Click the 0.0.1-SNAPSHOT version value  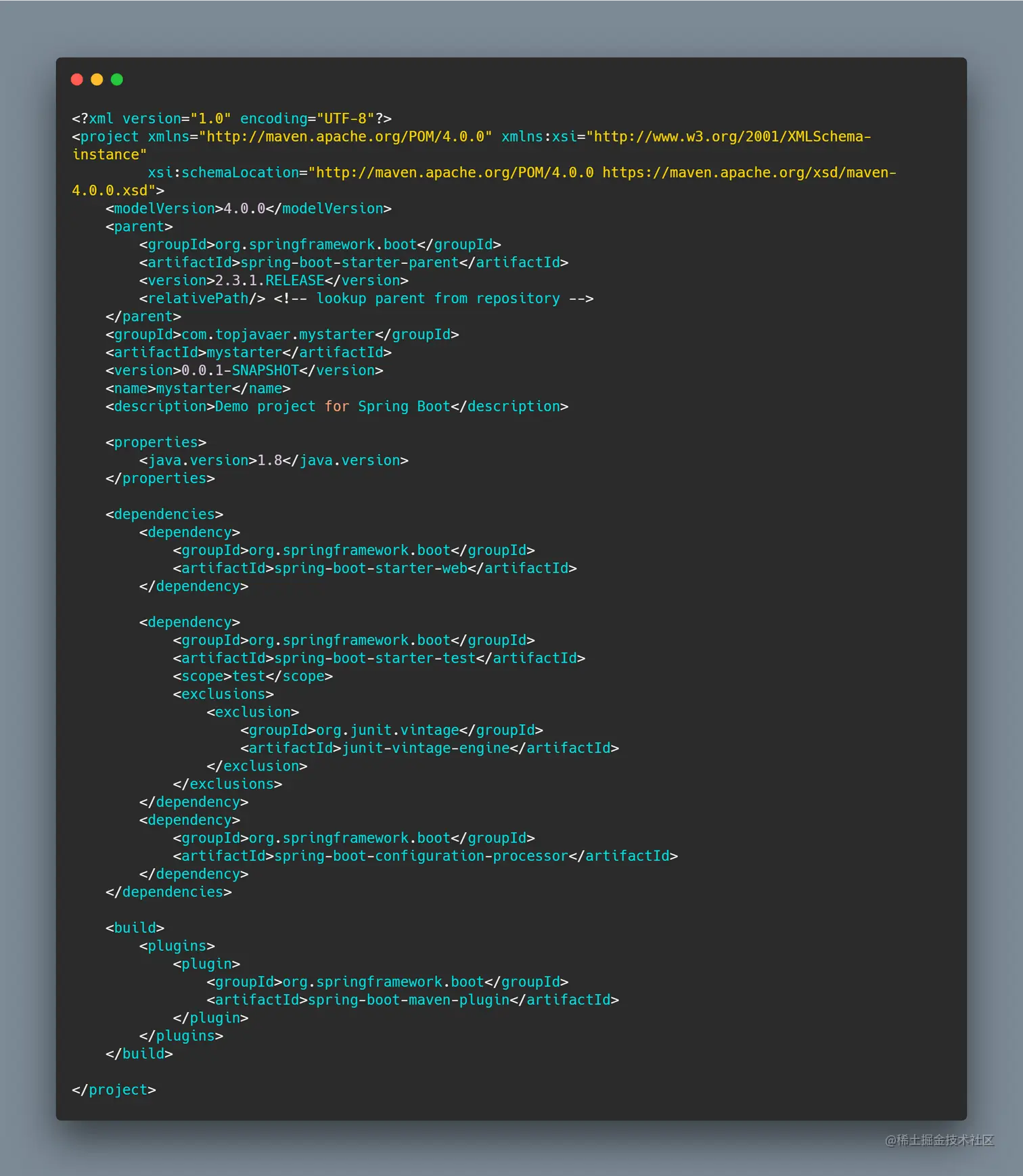click(240, 370)
